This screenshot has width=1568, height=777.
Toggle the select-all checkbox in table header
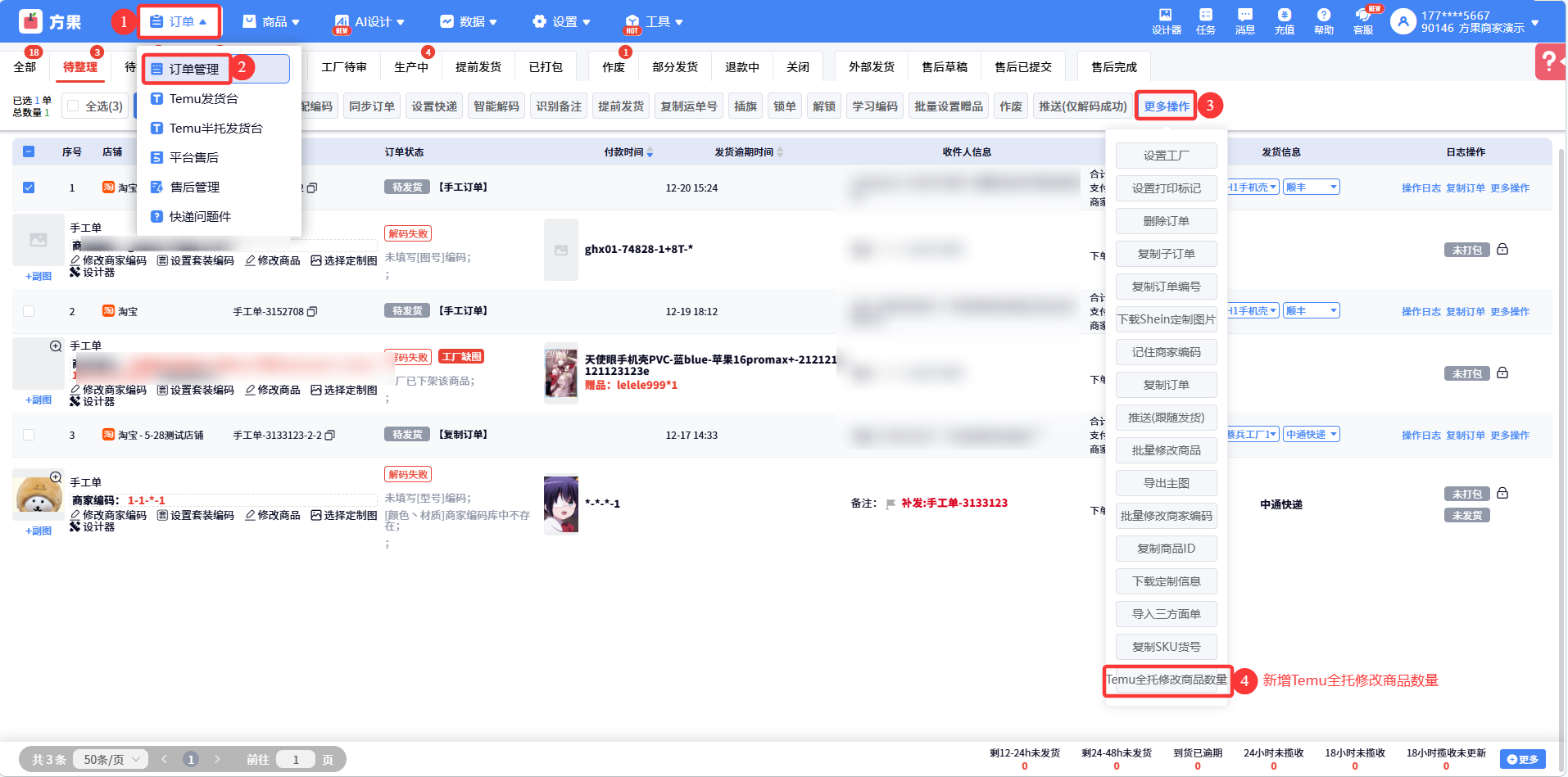[x=29, y=151]
